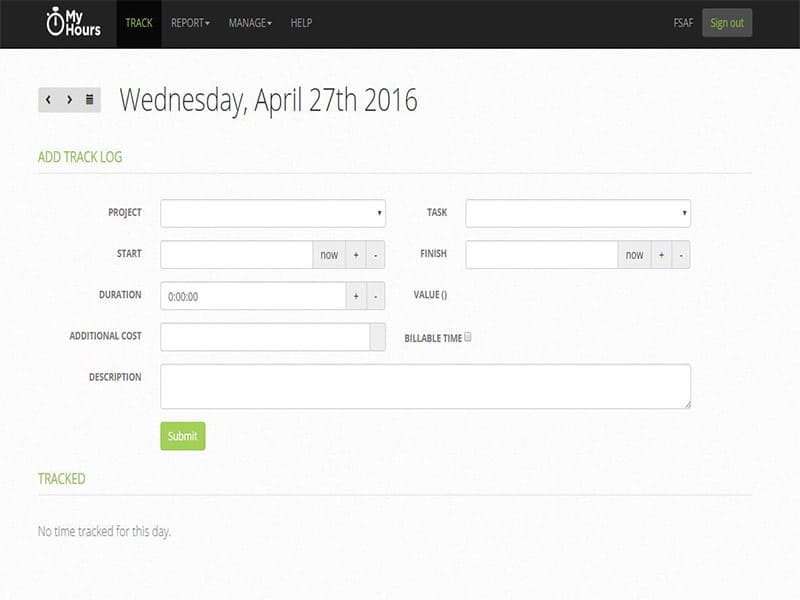Image resolution: width=800 pixels, height=600 pixels.
Task: Submit the track log
Action: [x=183, y=436]
